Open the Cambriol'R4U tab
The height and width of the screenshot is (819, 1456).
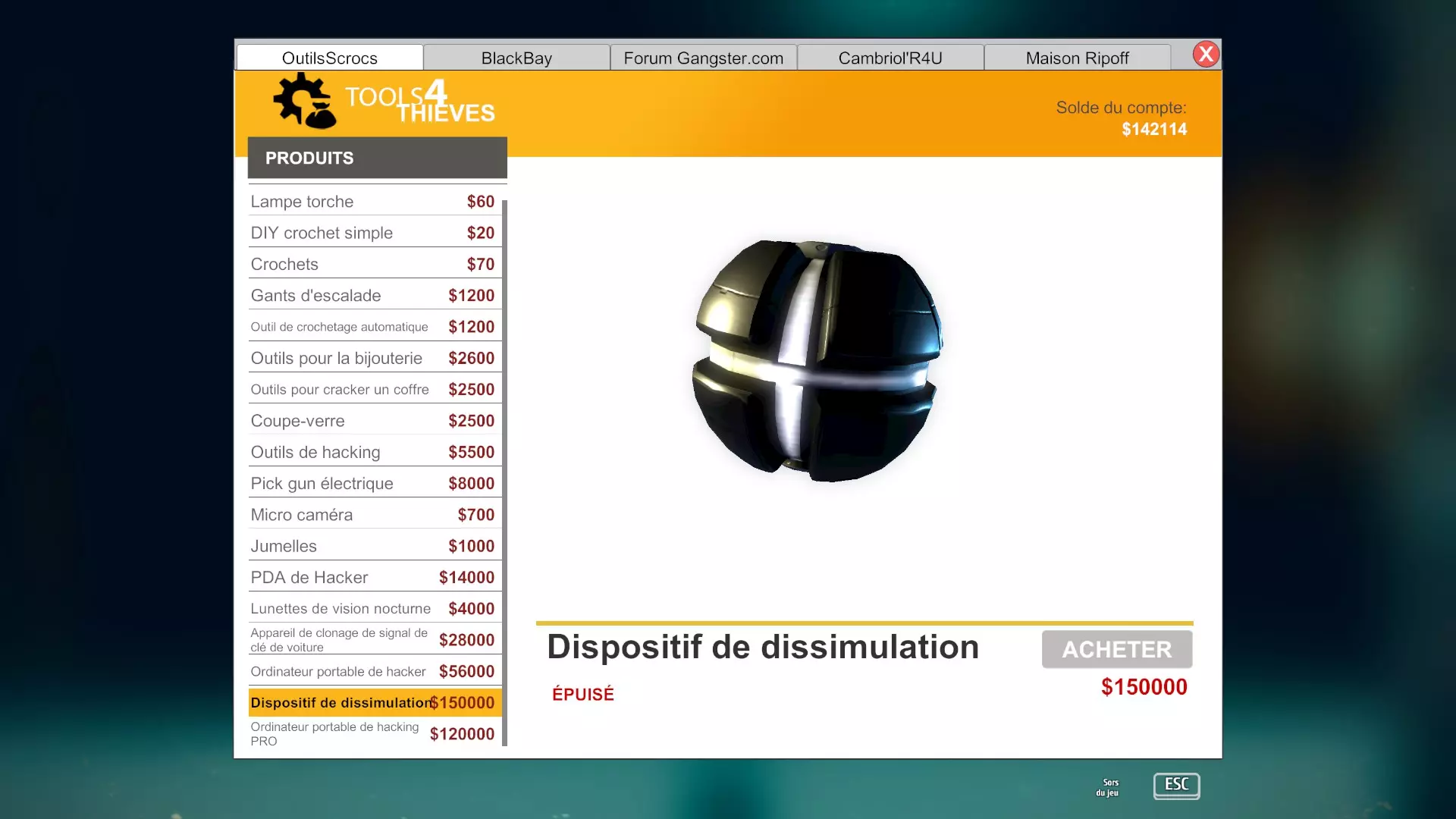coord(890,58)
